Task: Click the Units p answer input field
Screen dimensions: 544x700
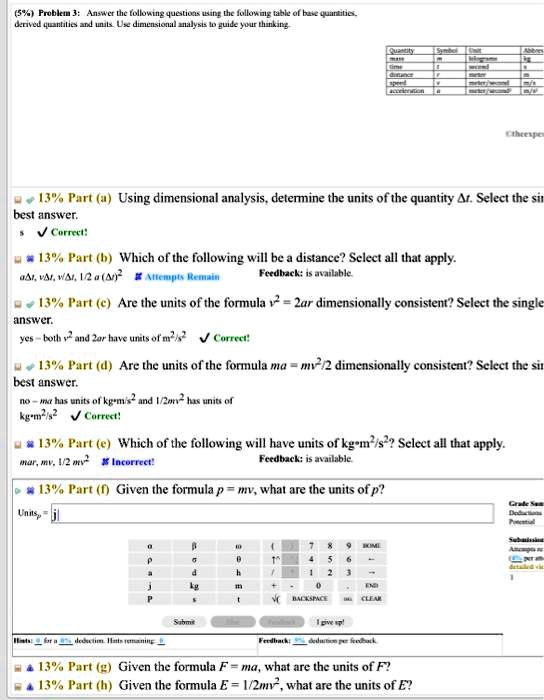Action: click(x=272, y=514)
